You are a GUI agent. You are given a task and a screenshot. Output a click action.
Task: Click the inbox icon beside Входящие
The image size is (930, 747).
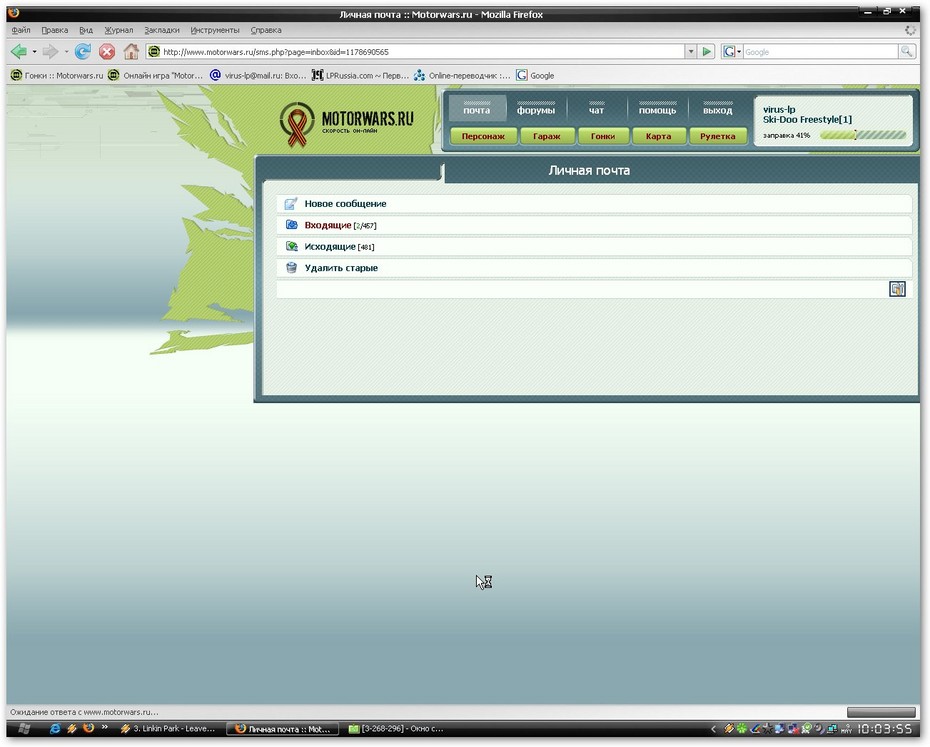point(291,225)
